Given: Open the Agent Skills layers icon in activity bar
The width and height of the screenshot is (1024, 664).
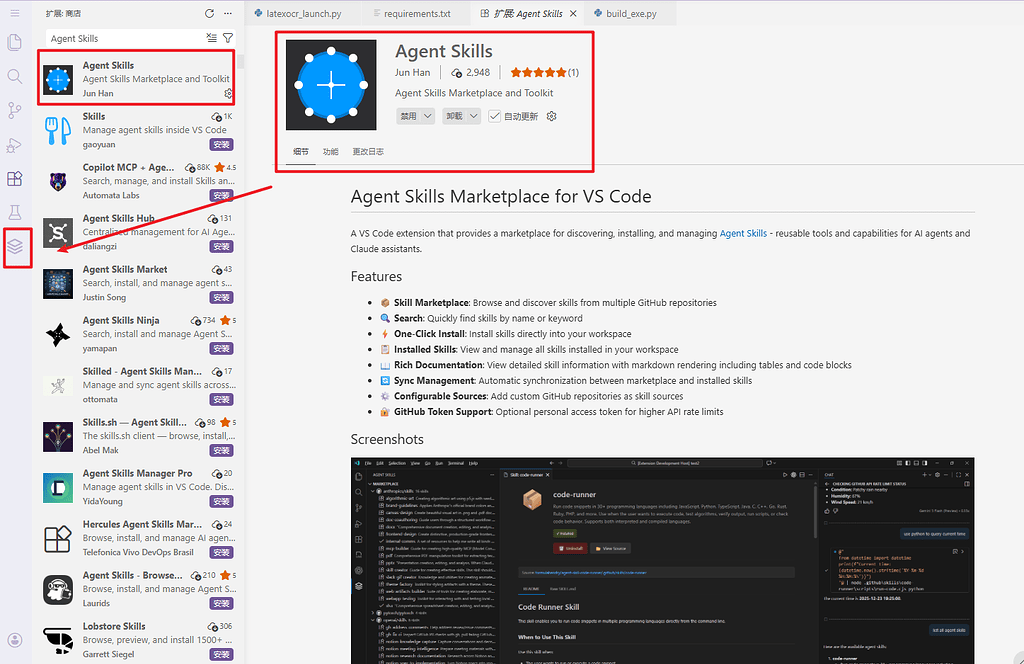Looking at the screenshot, I should (15, 246).
